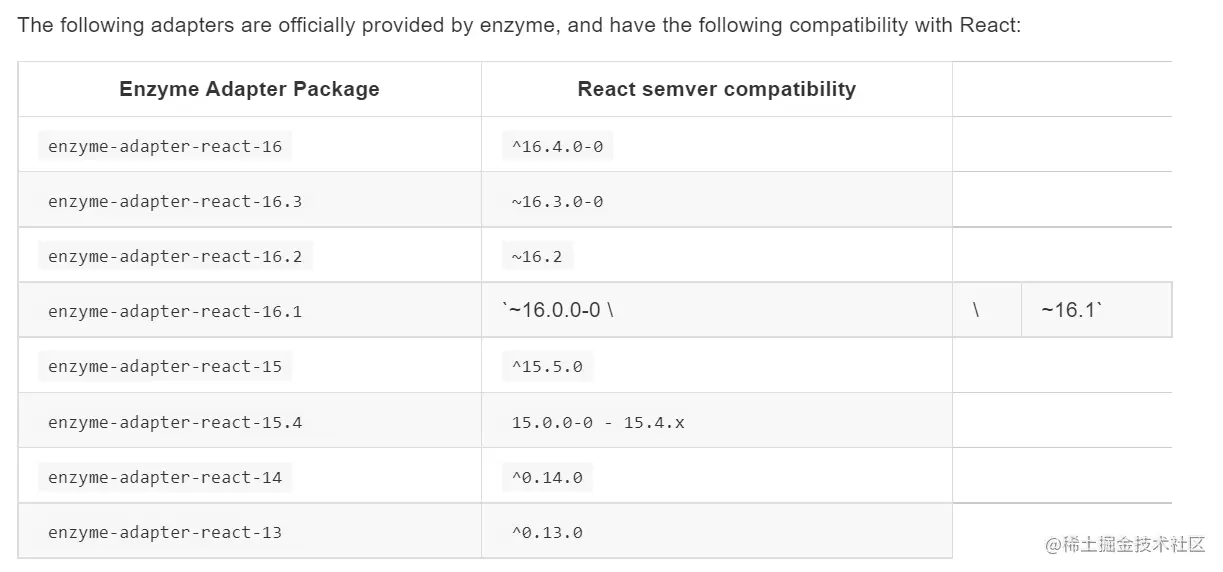Select the ~16.3.0-0 semver text

(557, 202)
